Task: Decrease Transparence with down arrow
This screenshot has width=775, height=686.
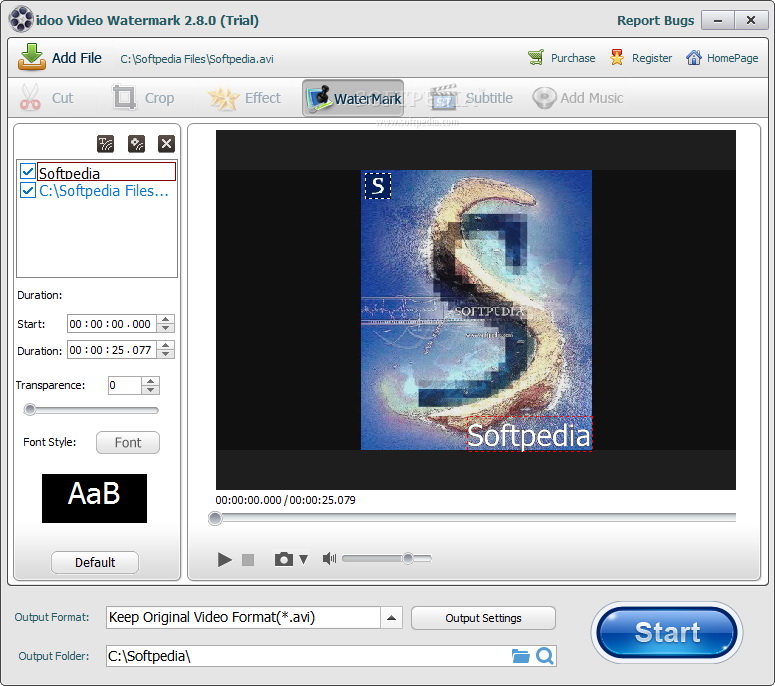Action: (x=150, y=390)
